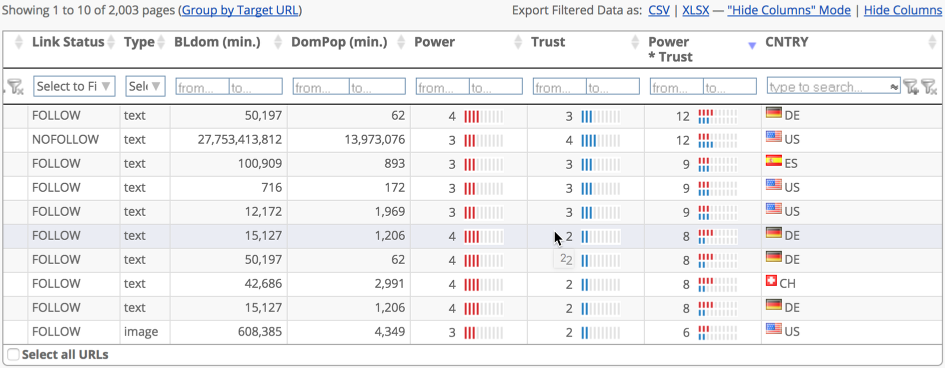Click the sort arrows left of Link Status
The width and height of the screenshot is (945, 377).
point(19,42)
